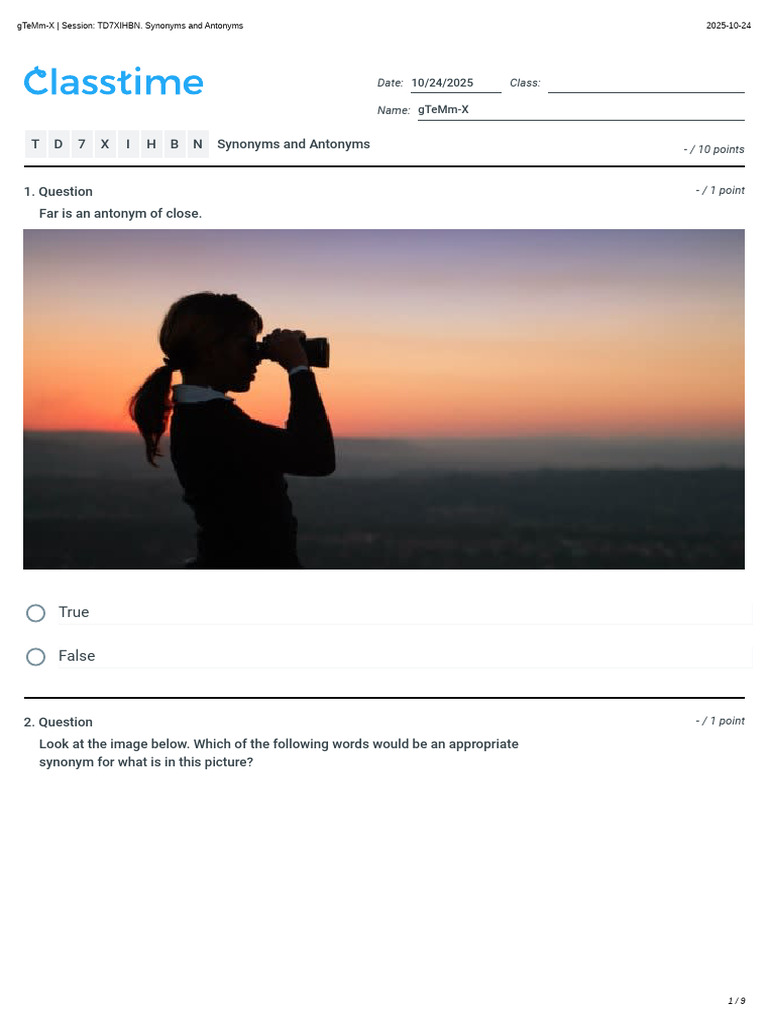
Task: Click question 2 prompt text about synonym
Action: pos(279,753)
